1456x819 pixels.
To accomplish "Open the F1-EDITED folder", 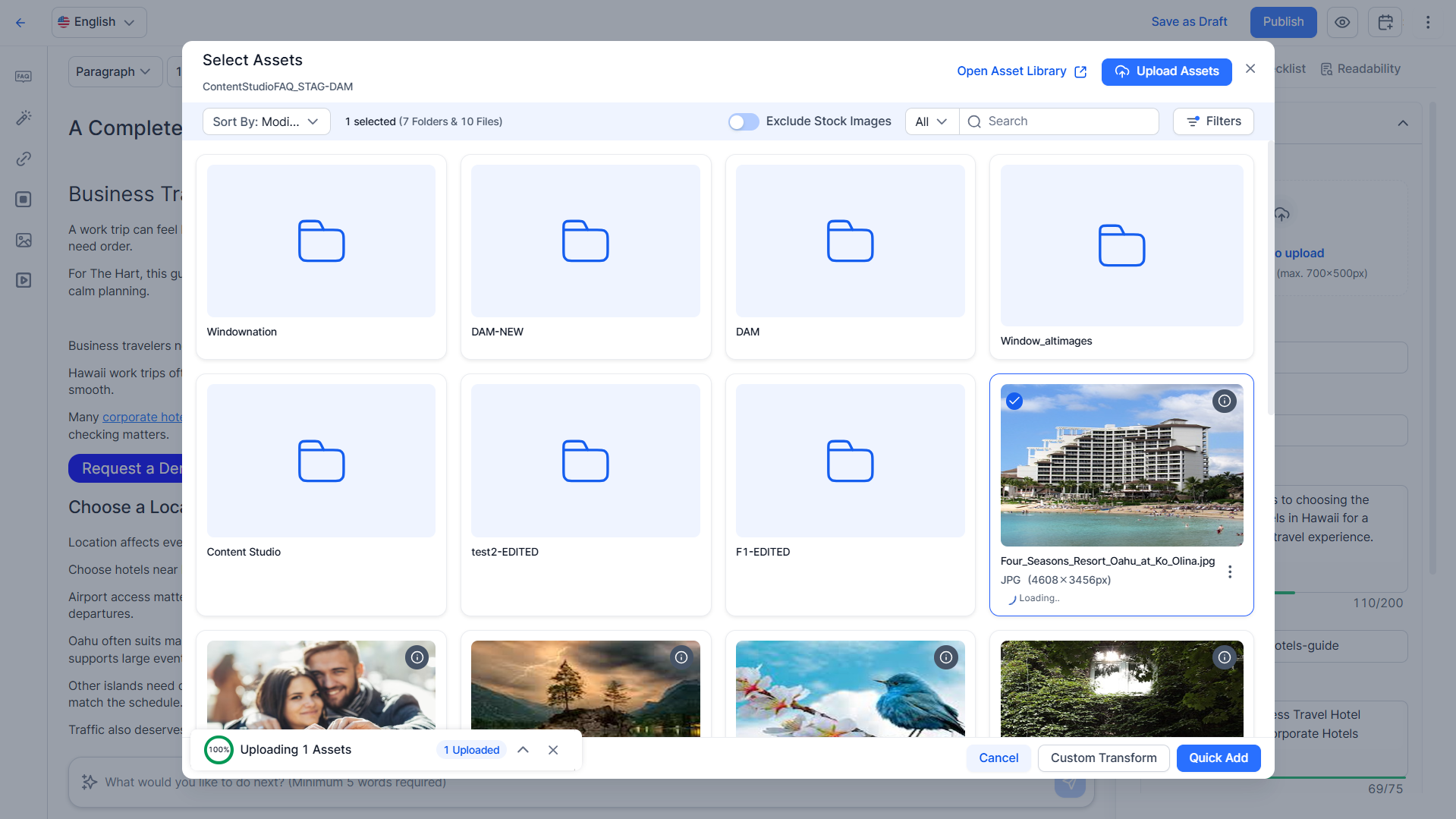I will pos(850,494).
